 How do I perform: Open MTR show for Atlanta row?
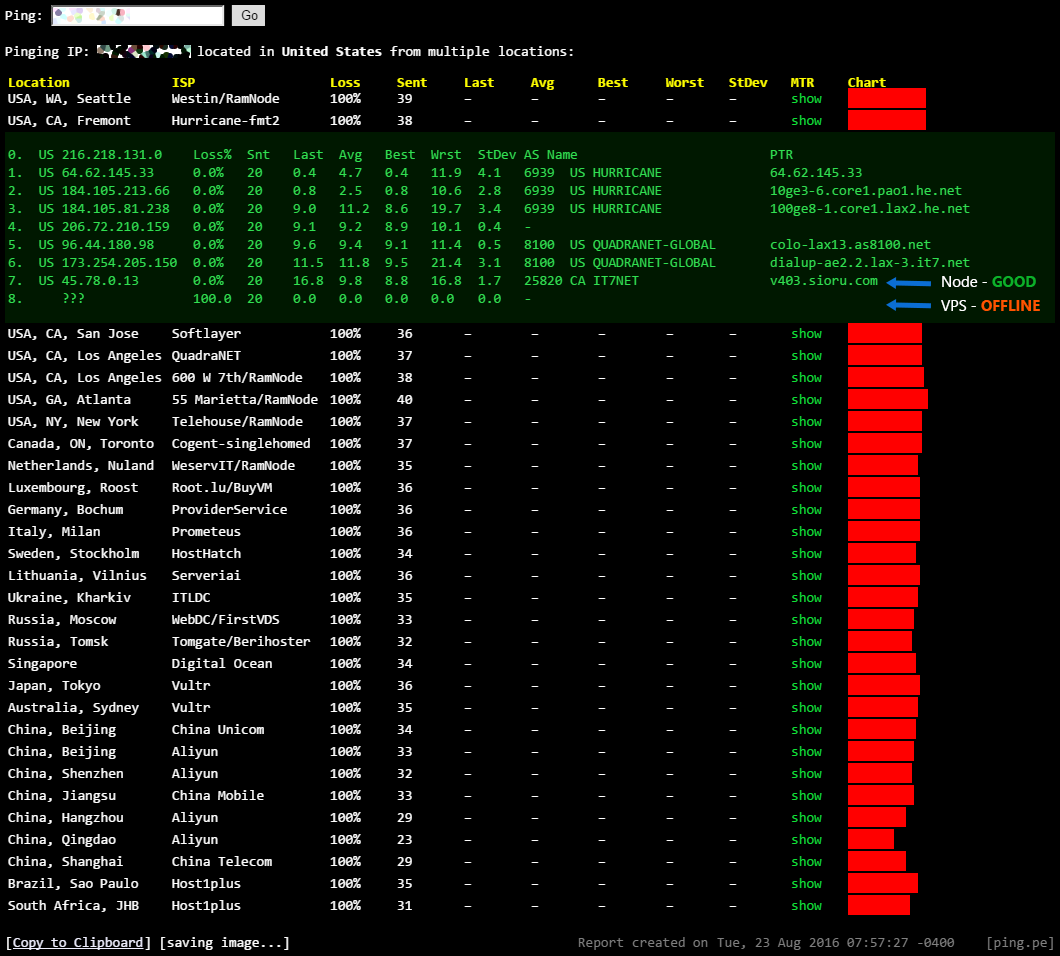[x=806, y=400]
